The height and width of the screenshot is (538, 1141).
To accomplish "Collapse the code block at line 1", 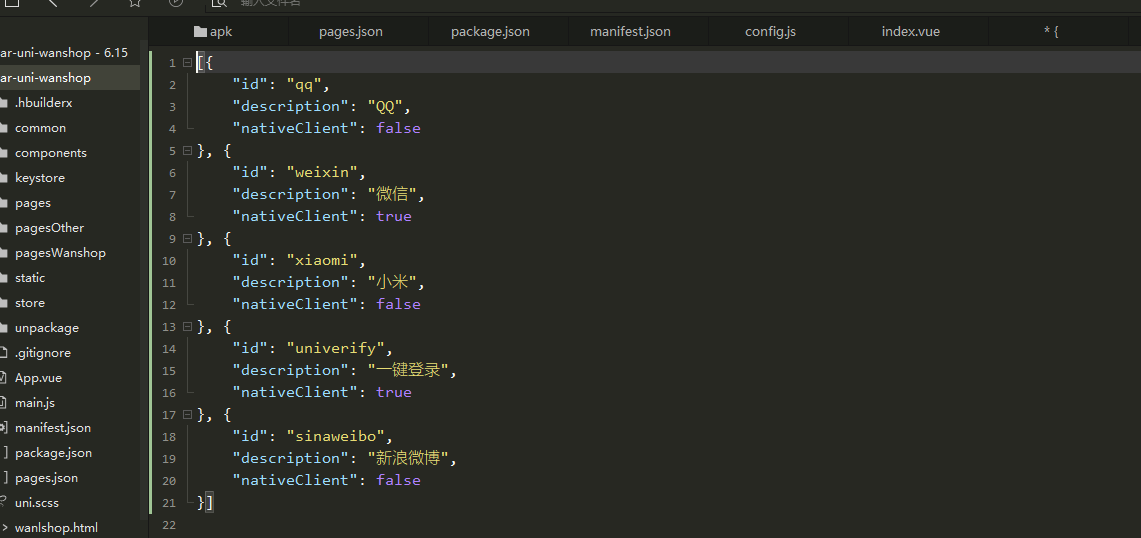I will point(187,62).
